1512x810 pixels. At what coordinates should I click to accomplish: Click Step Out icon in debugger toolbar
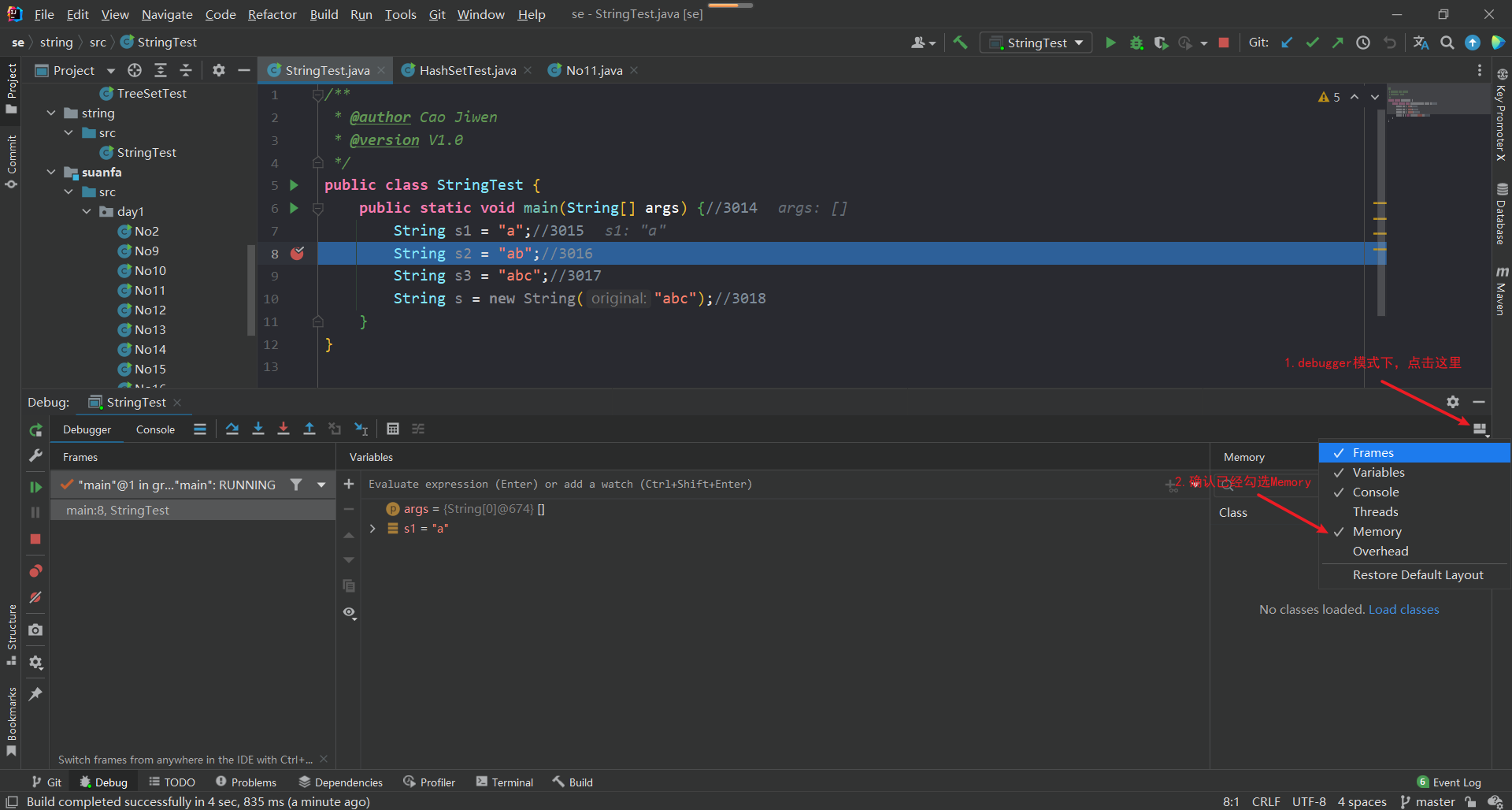point(309,429)
